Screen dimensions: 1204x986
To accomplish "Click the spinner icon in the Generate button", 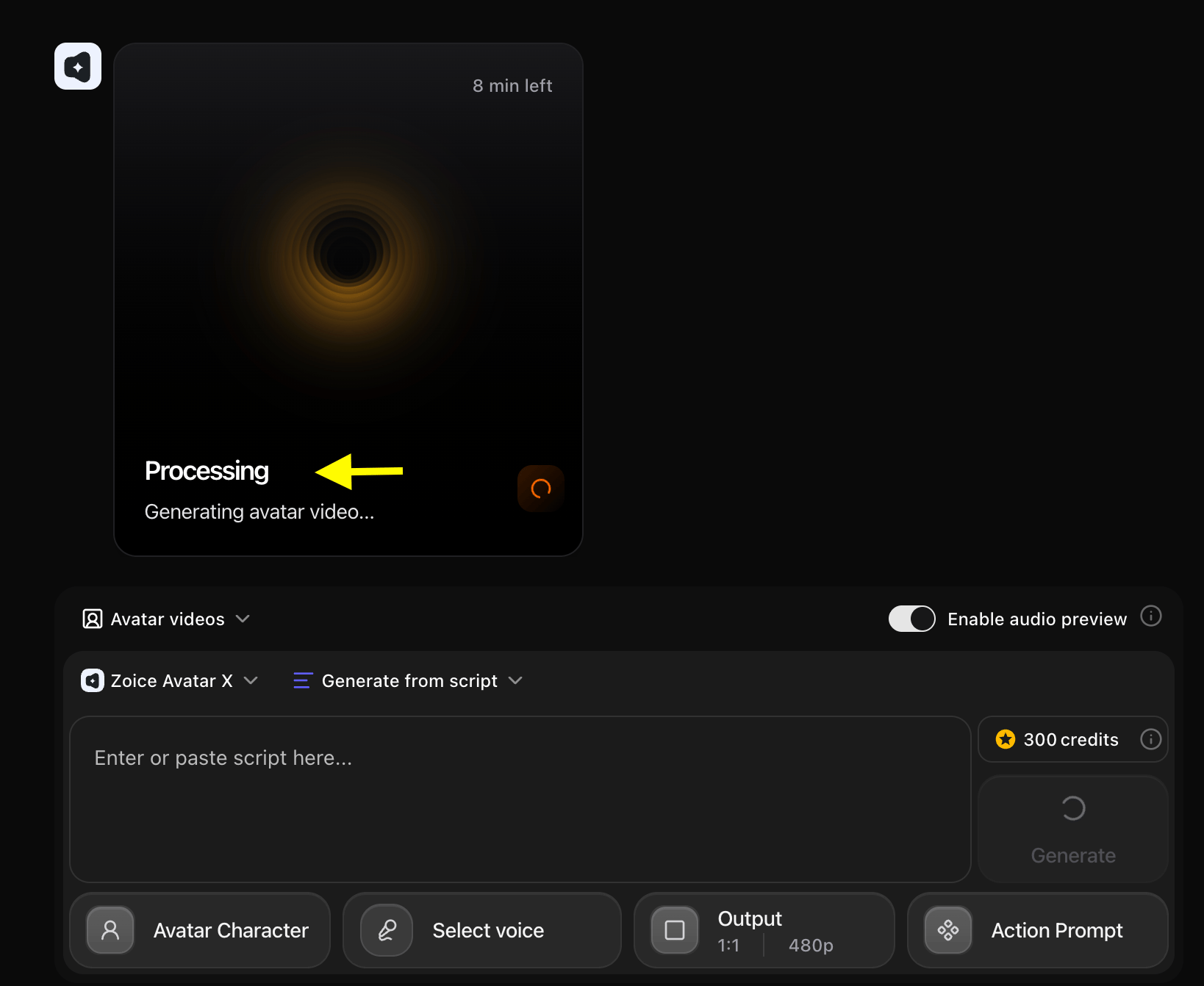I will (x=1073, y=808).
